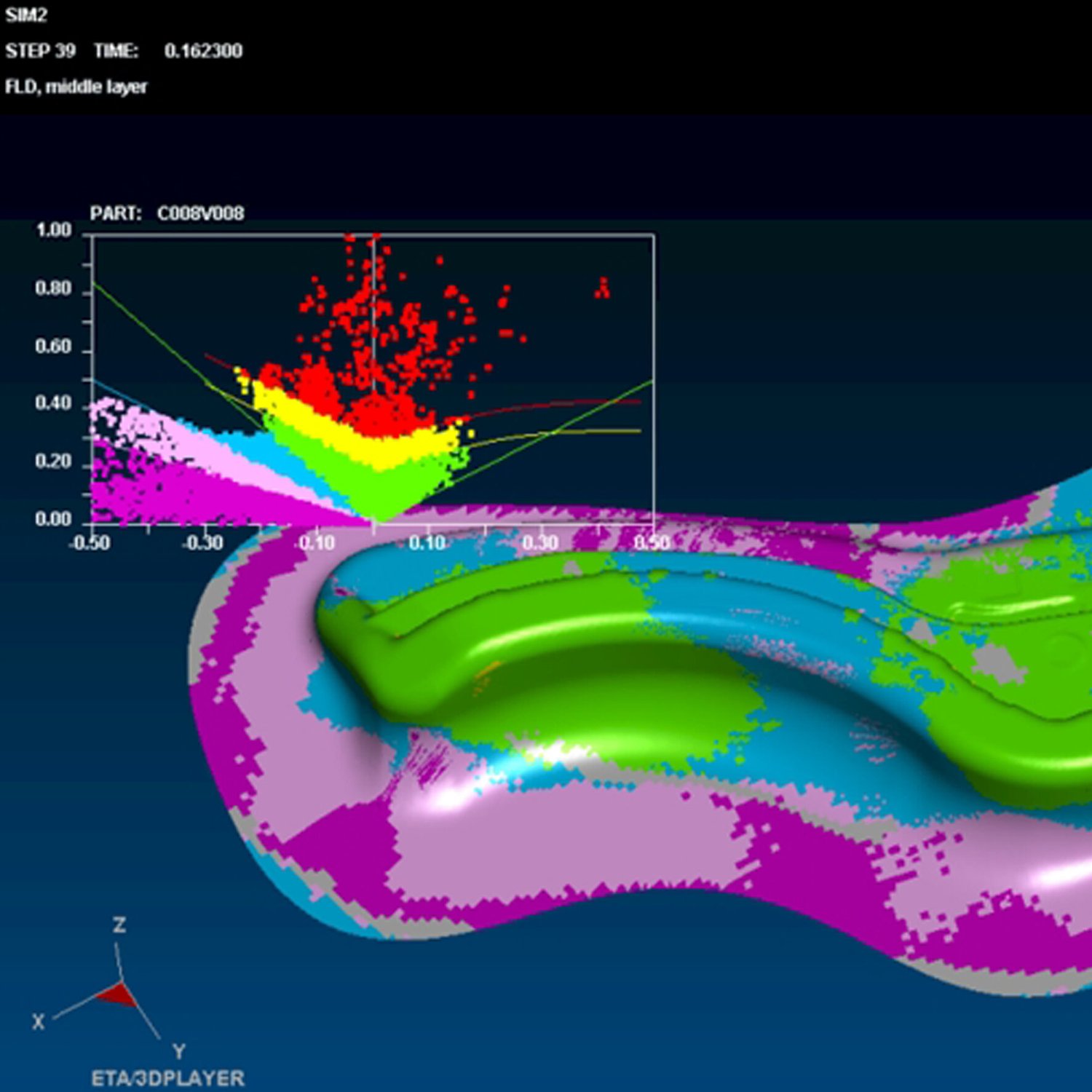The width and height of the screenshot is (1092, 1092).
Task: Click the "TIME:" label in the header
Action: coord(116,51)
